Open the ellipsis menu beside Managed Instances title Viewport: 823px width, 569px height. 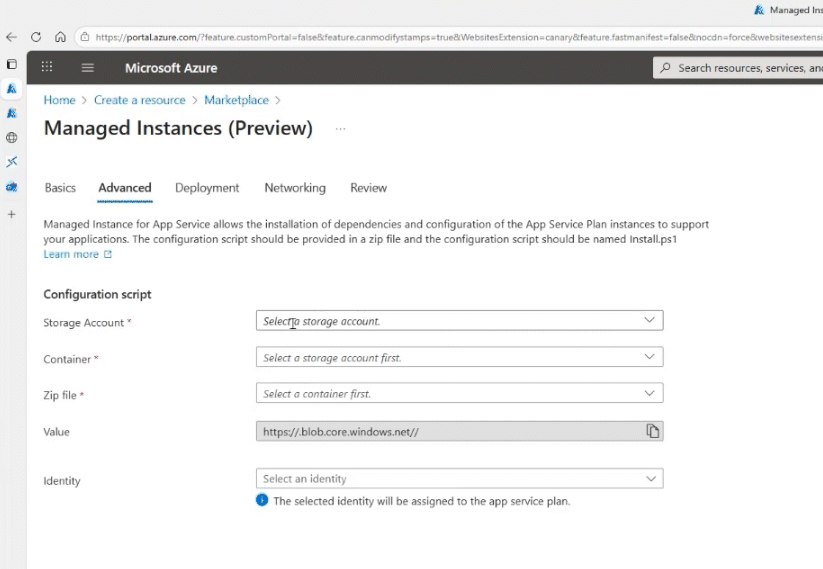click(341, 129)
